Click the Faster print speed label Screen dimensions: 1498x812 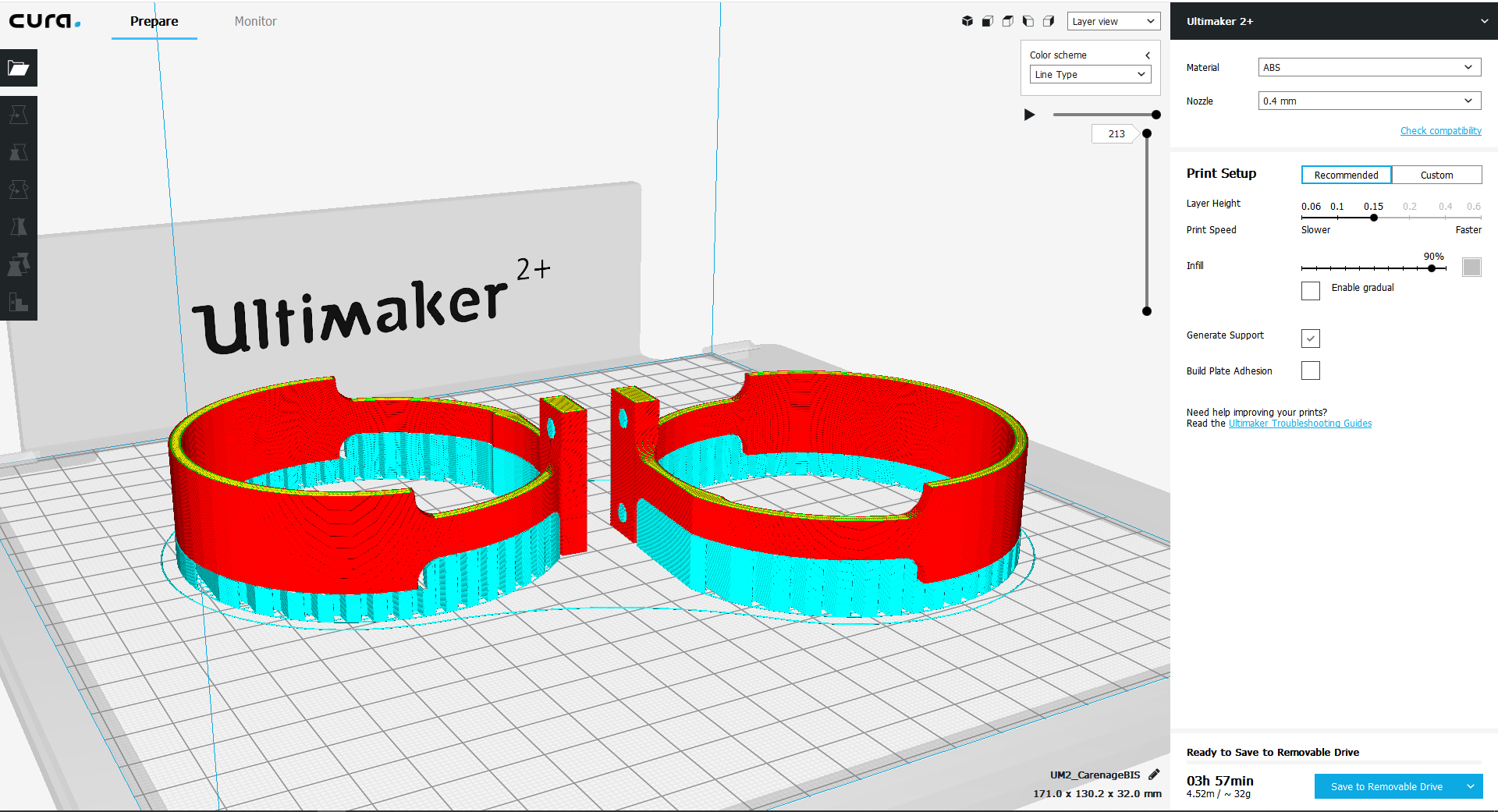pos(1468,230)
